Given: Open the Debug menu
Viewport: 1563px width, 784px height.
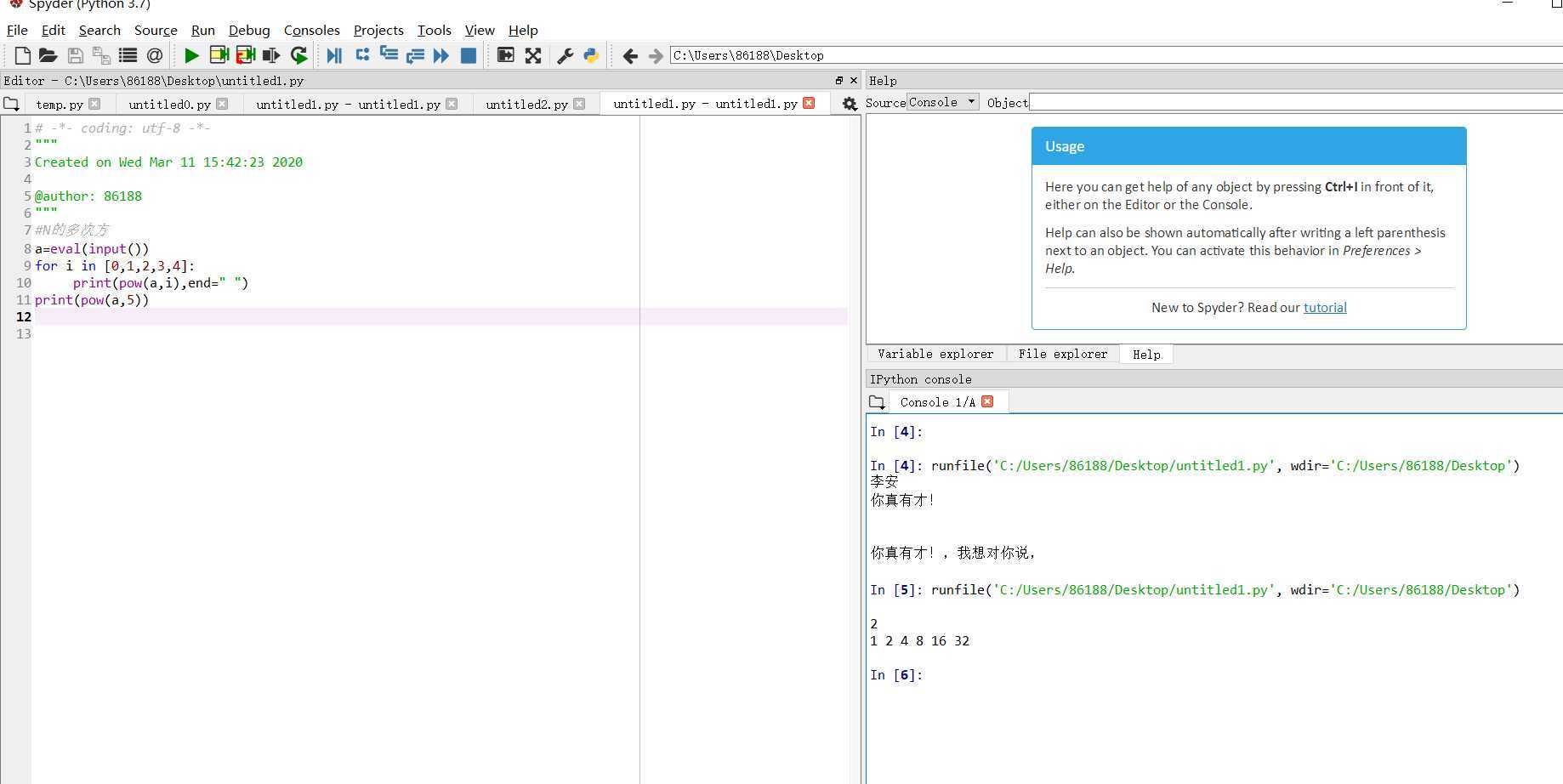Looking at the screenshot, I should point(249,30).
